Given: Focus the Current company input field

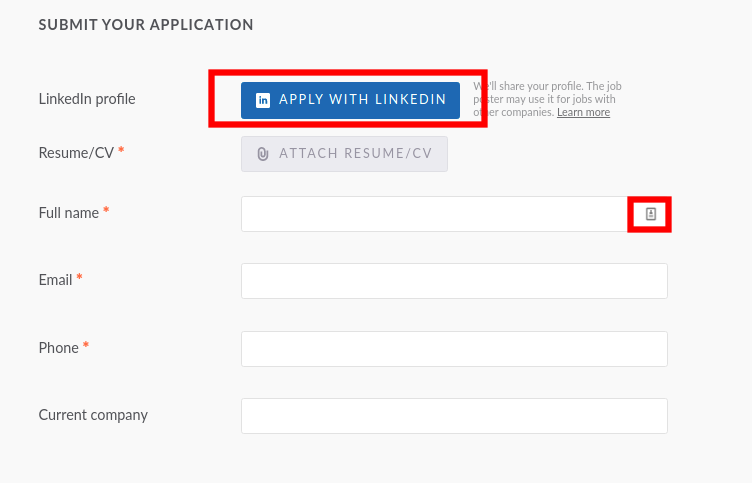Looking at the screenshot, I should point(454,416).
